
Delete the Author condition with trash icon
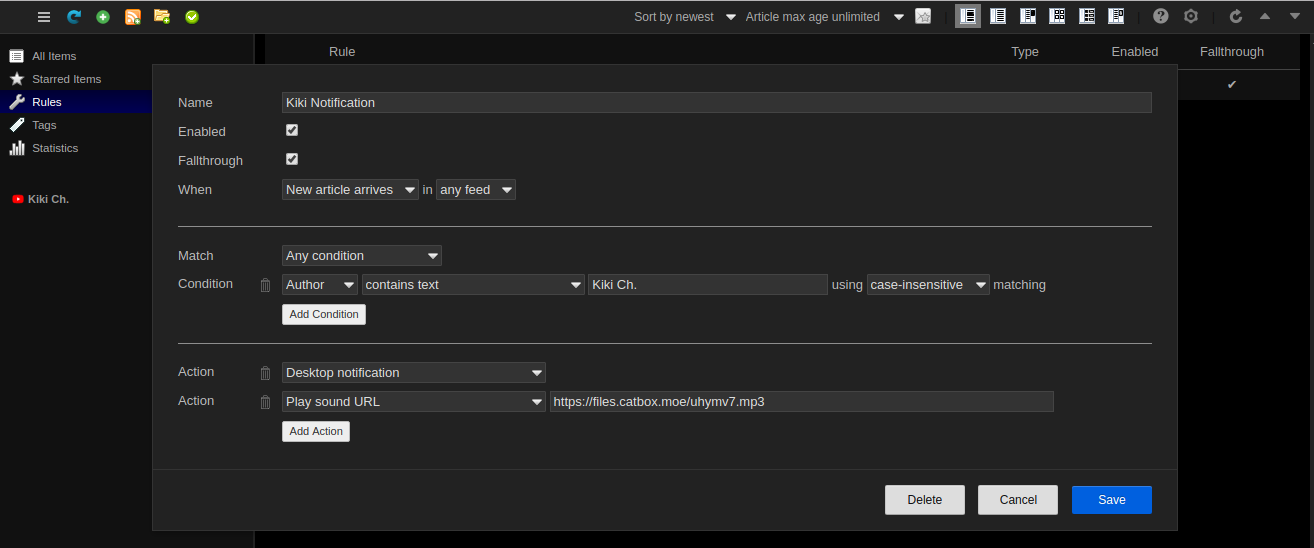point(265,285)
